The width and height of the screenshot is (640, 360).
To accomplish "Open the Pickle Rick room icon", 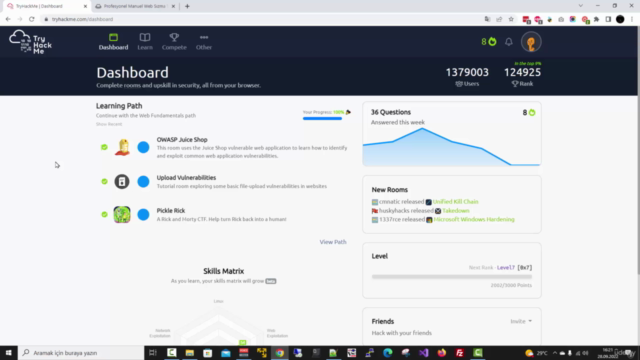I will [122, 214].
